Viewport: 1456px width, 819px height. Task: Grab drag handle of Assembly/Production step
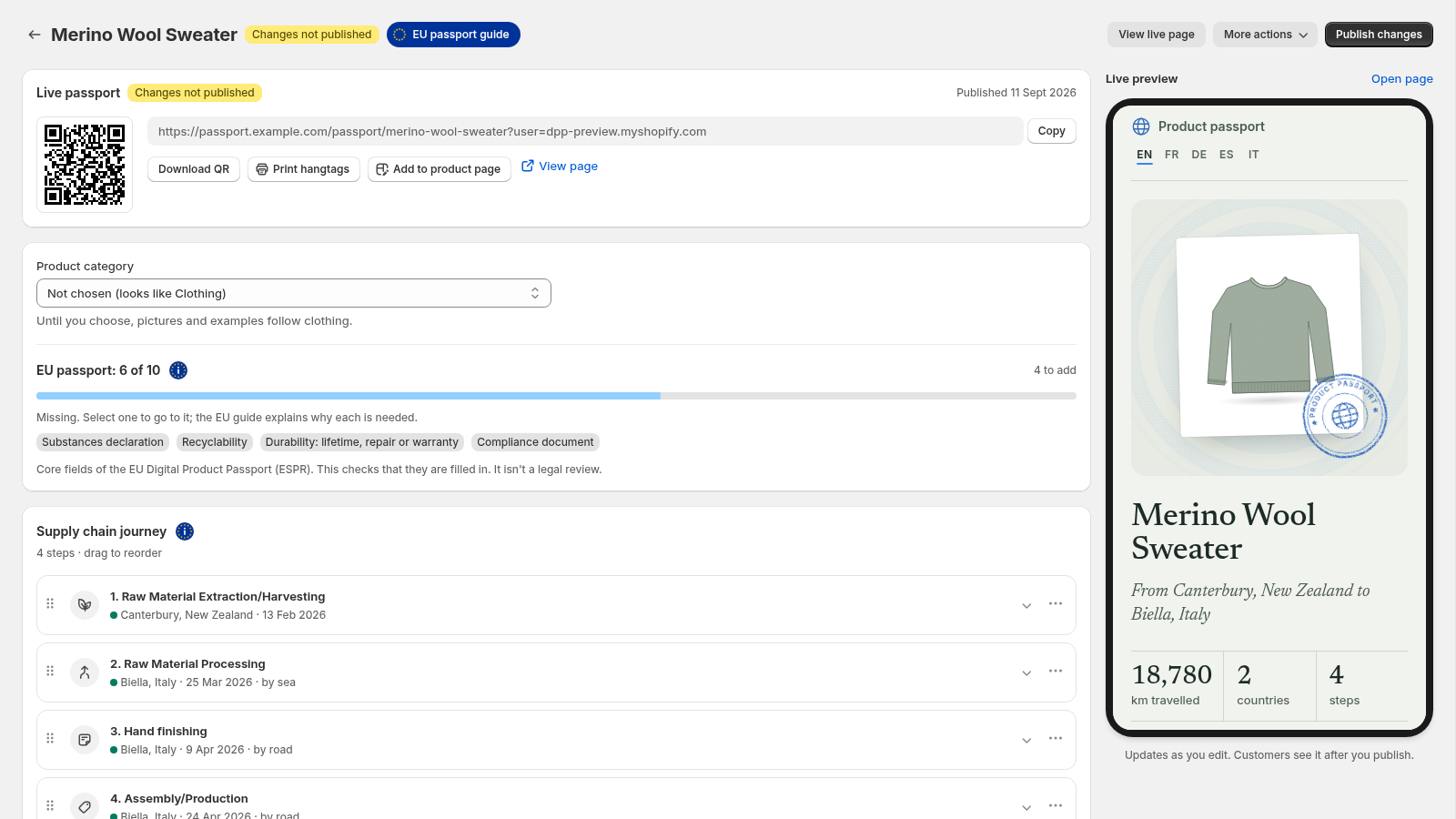[x=50, y=805]
